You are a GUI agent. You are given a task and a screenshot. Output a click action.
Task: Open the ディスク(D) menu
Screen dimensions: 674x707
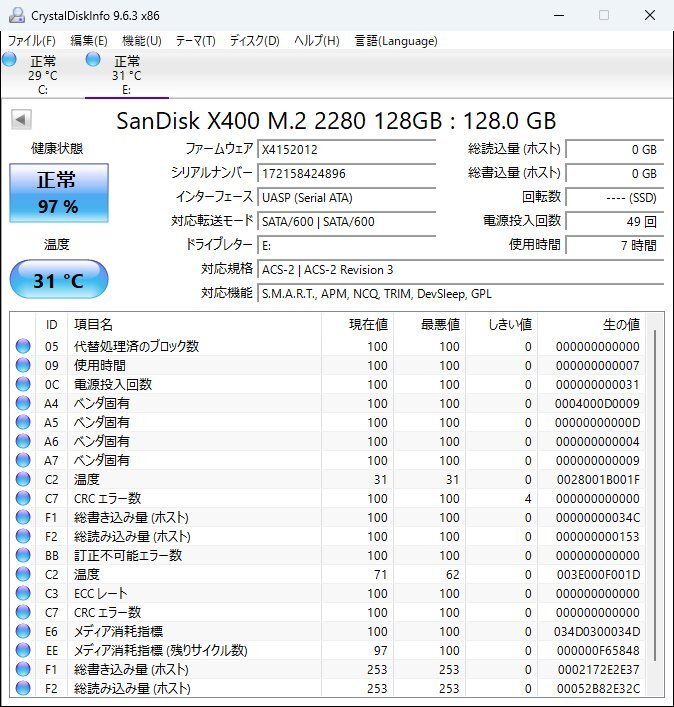click(x=254, y=41)
